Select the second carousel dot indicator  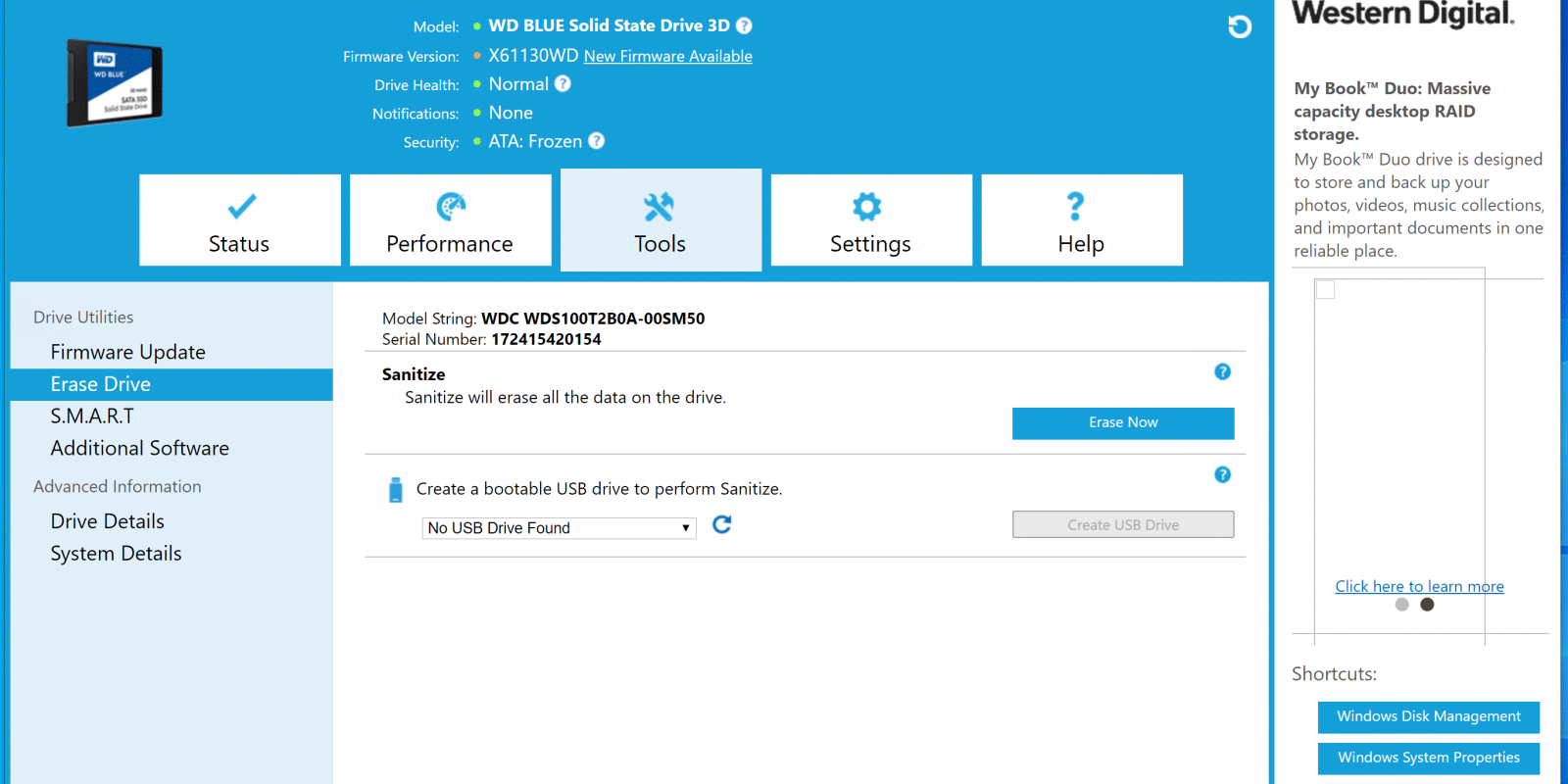pos(1427,605)
